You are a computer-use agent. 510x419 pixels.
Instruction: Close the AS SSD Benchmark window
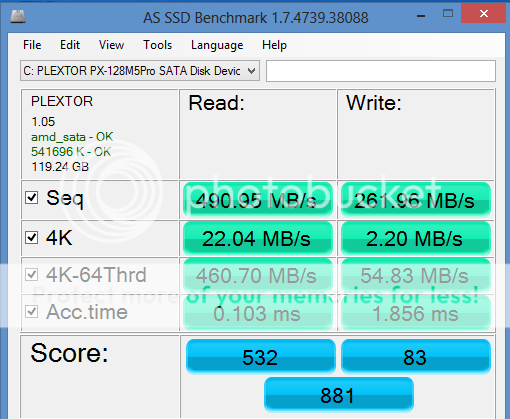click(x=484, y=14)
